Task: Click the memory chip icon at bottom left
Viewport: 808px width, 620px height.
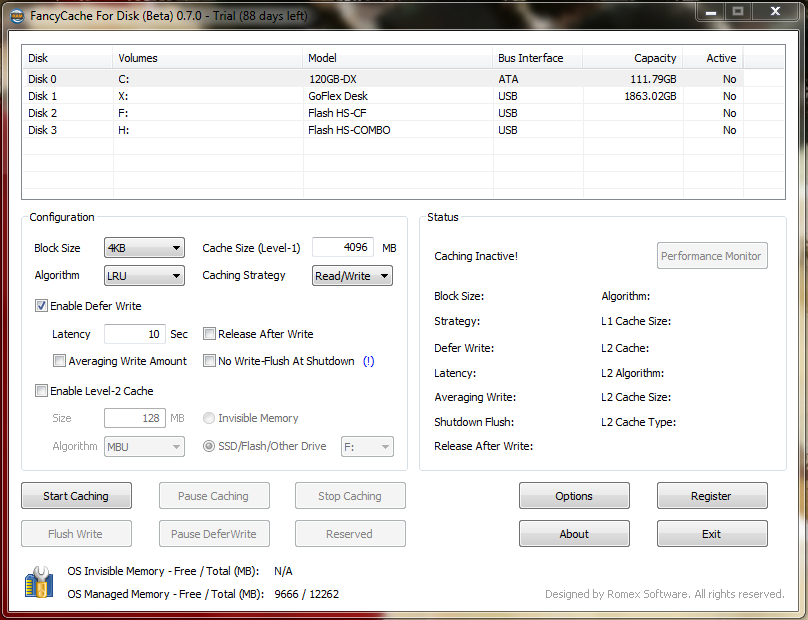Action: (x=39, y=582)
